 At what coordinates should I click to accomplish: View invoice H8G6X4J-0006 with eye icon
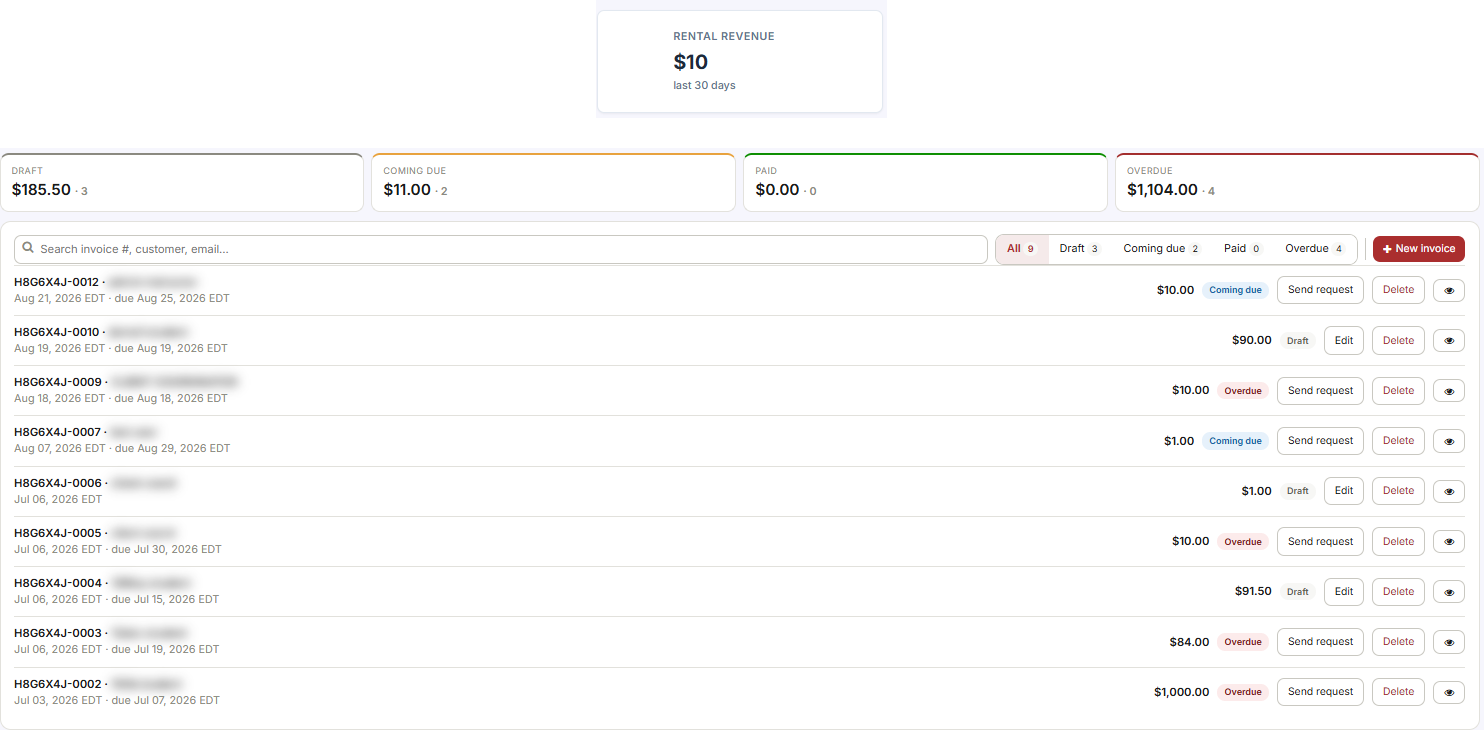pyautogui.click(x=1449, y=491)
